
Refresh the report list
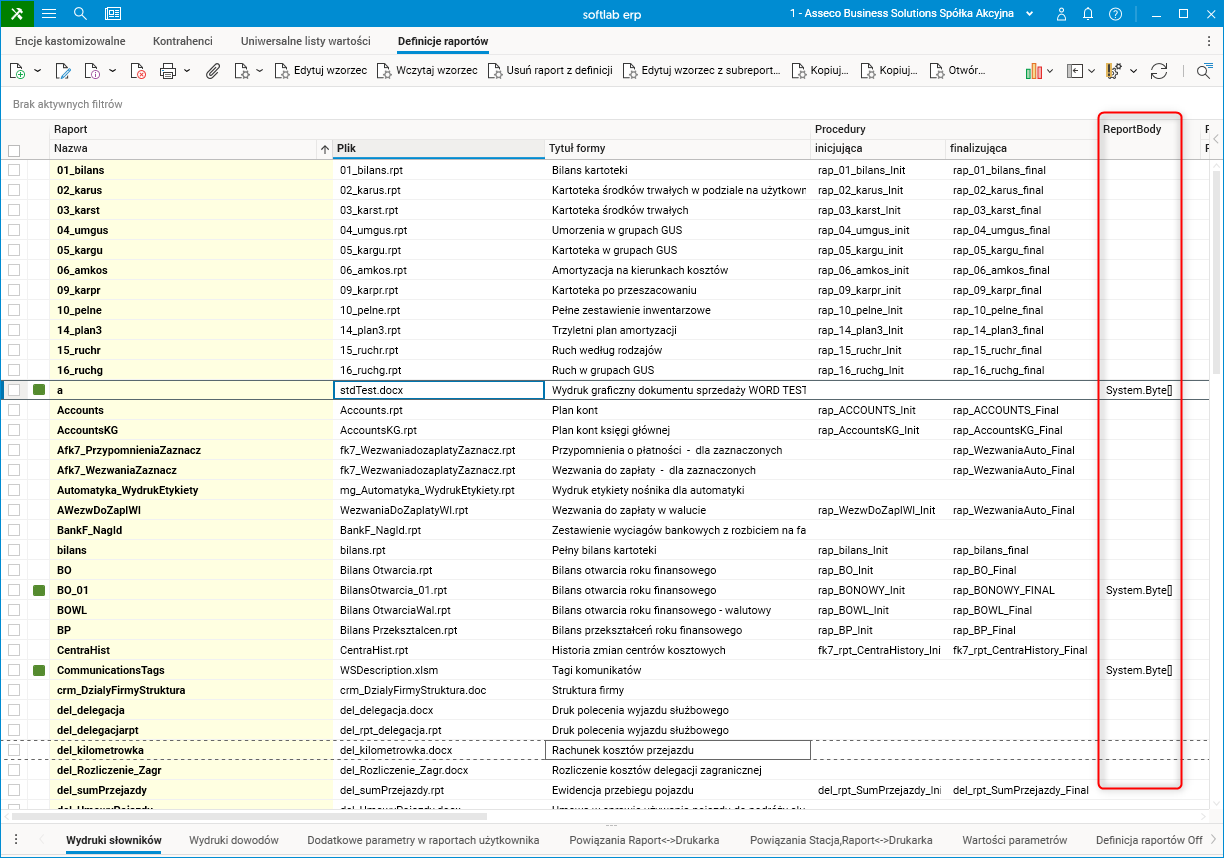coord(1159,71)
